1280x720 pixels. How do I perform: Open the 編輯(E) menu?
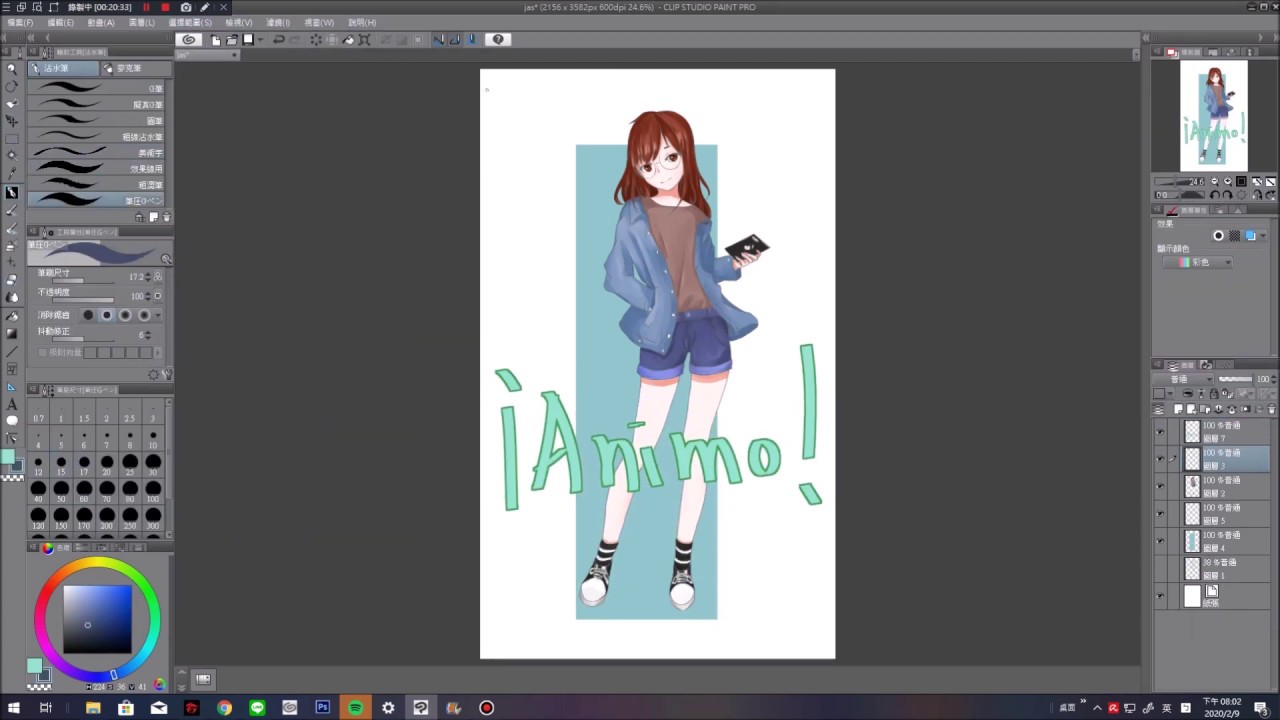60,22
